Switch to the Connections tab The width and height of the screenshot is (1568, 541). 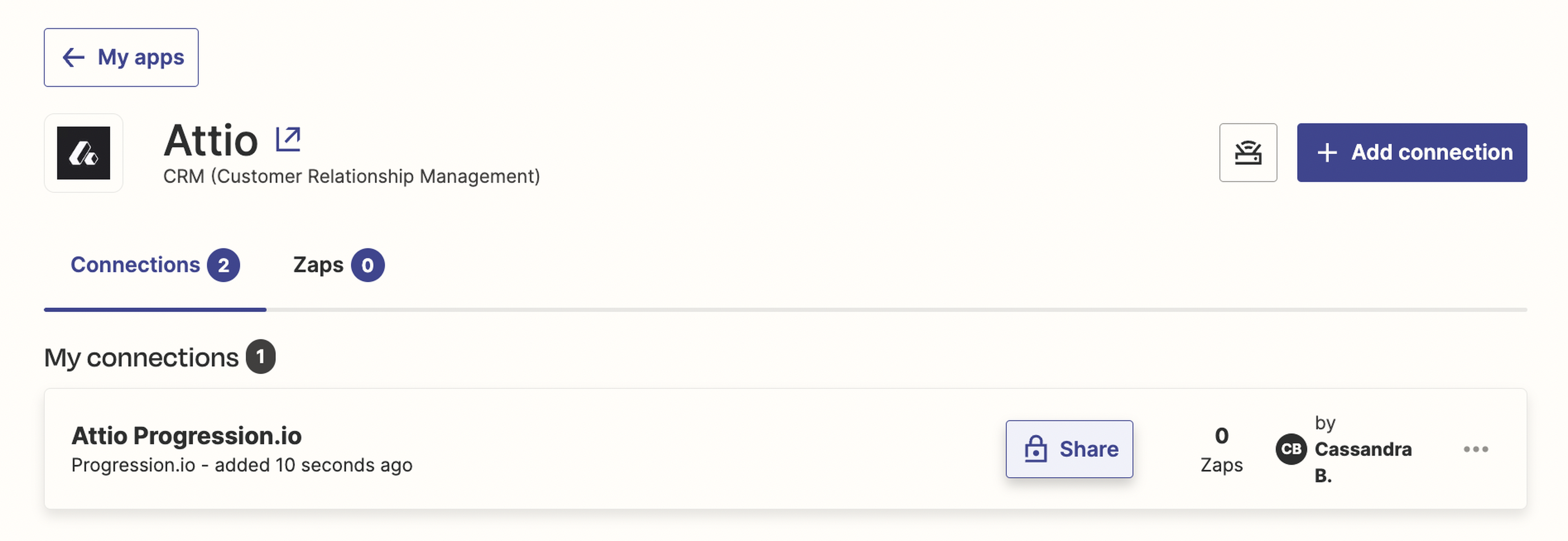[x=135, y=265]
